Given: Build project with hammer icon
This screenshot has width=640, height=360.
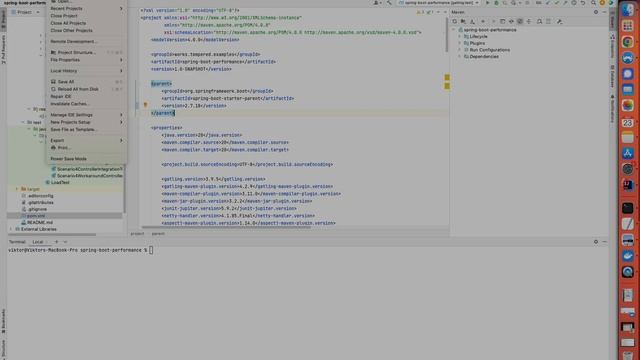Looking at the screenshot, I should (389, 3).
